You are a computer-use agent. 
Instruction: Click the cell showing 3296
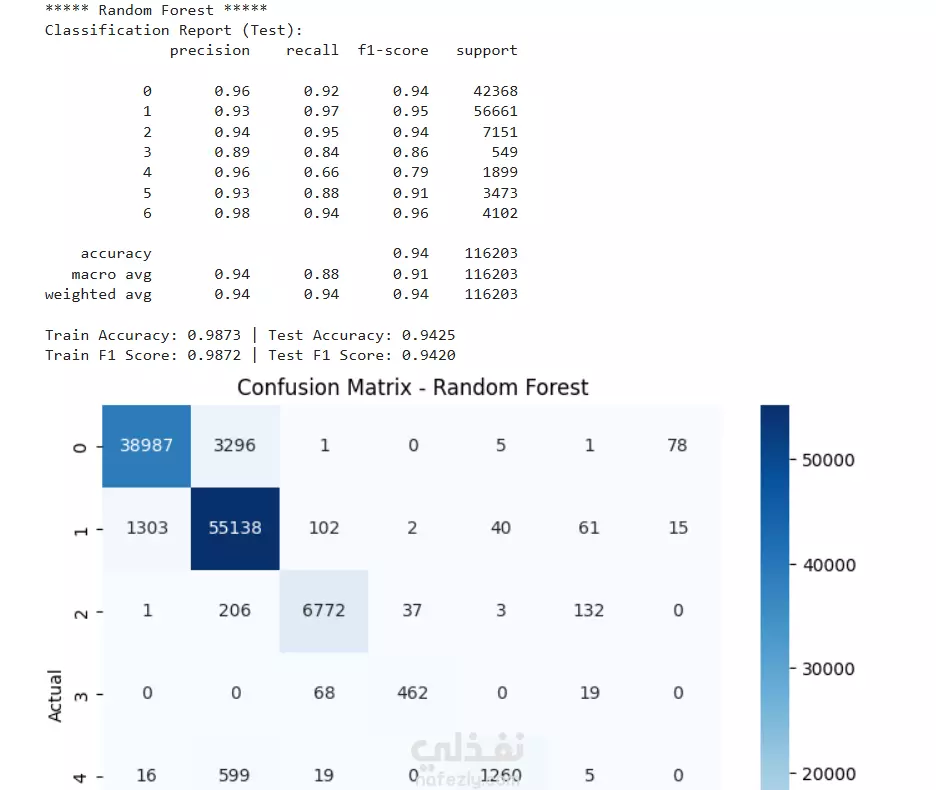point(235,446)
